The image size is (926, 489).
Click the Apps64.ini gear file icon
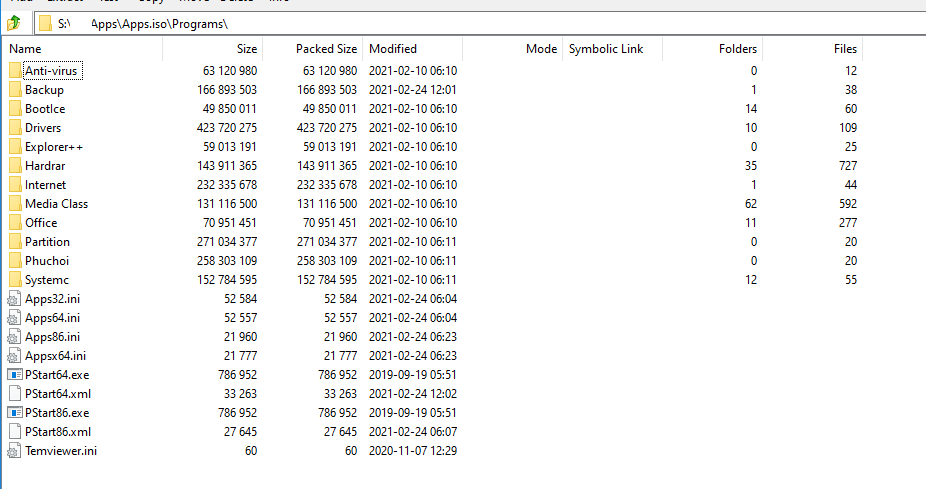(x=14, y=318)
